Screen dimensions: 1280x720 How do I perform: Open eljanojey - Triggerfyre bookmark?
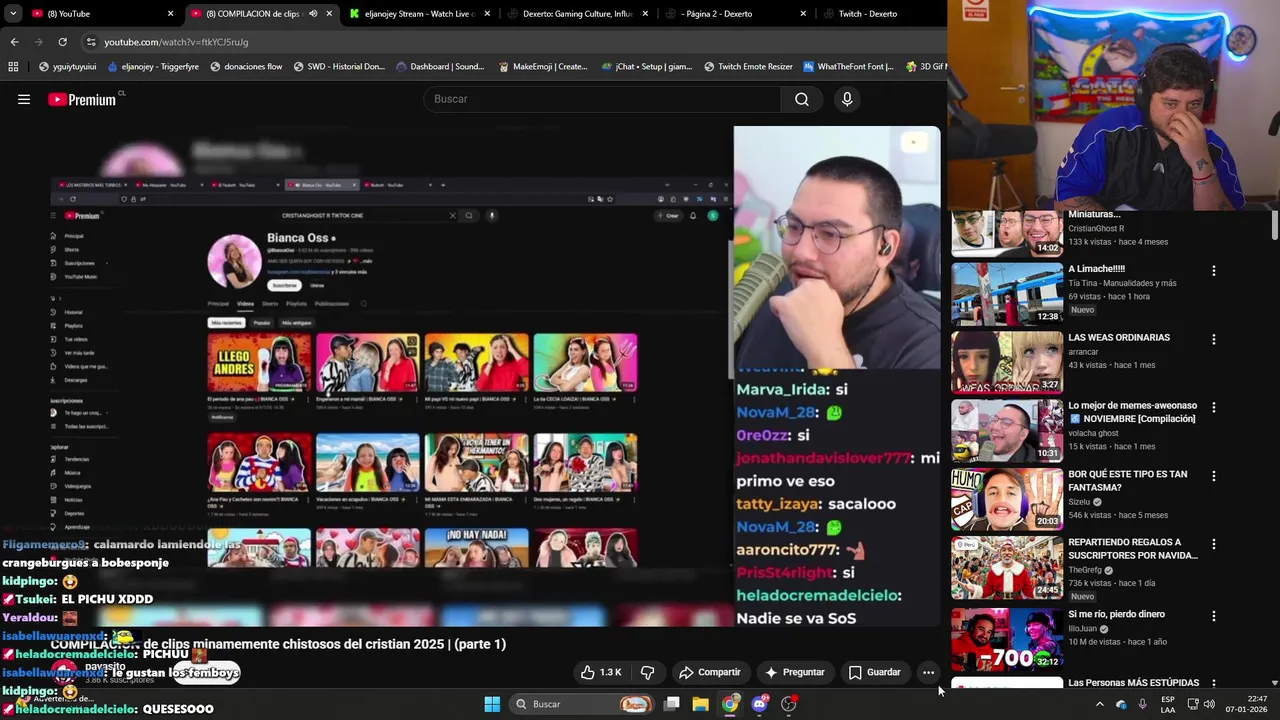pyautogui.click(x=152, y=67)
